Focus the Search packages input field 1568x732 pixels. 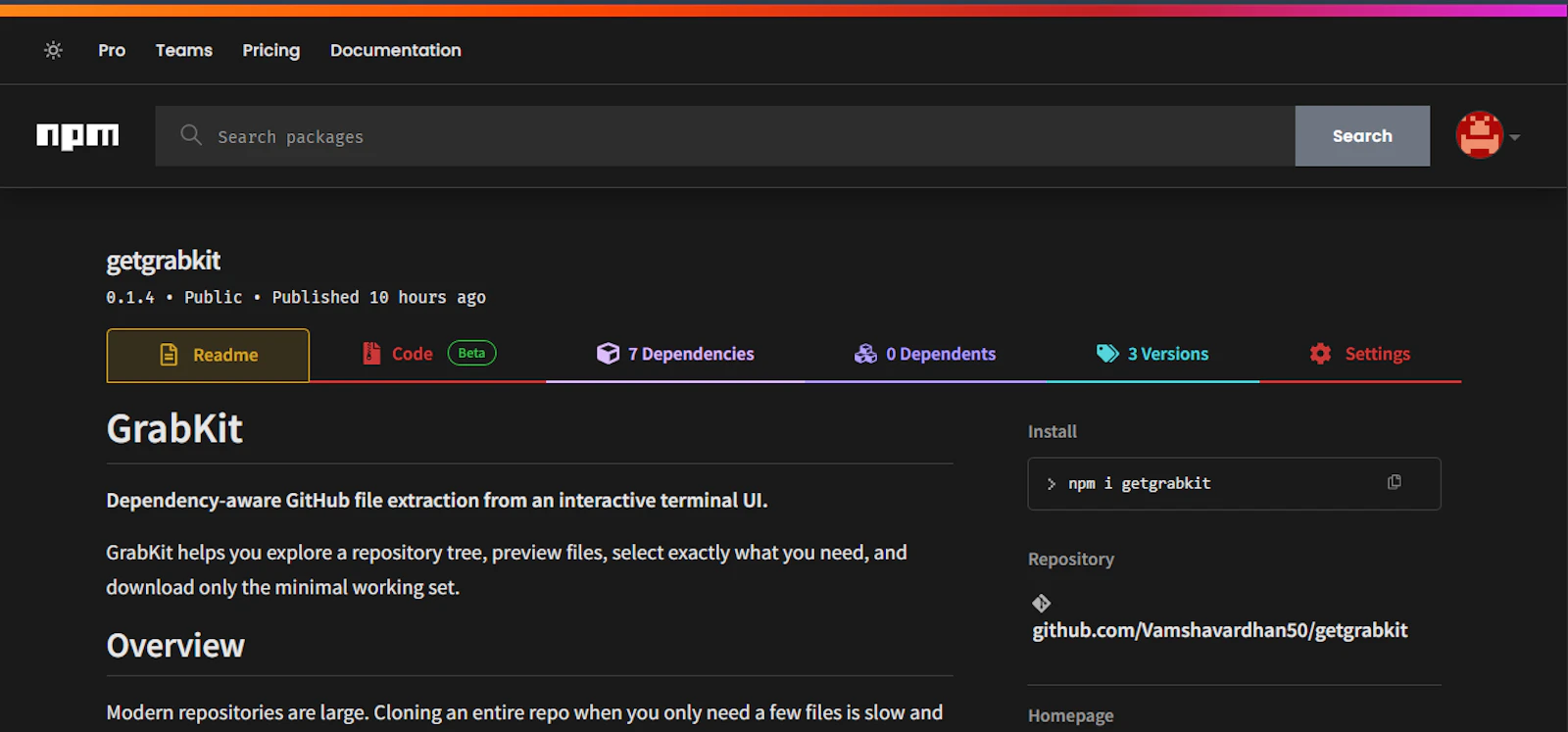click(x=725, y=136)
